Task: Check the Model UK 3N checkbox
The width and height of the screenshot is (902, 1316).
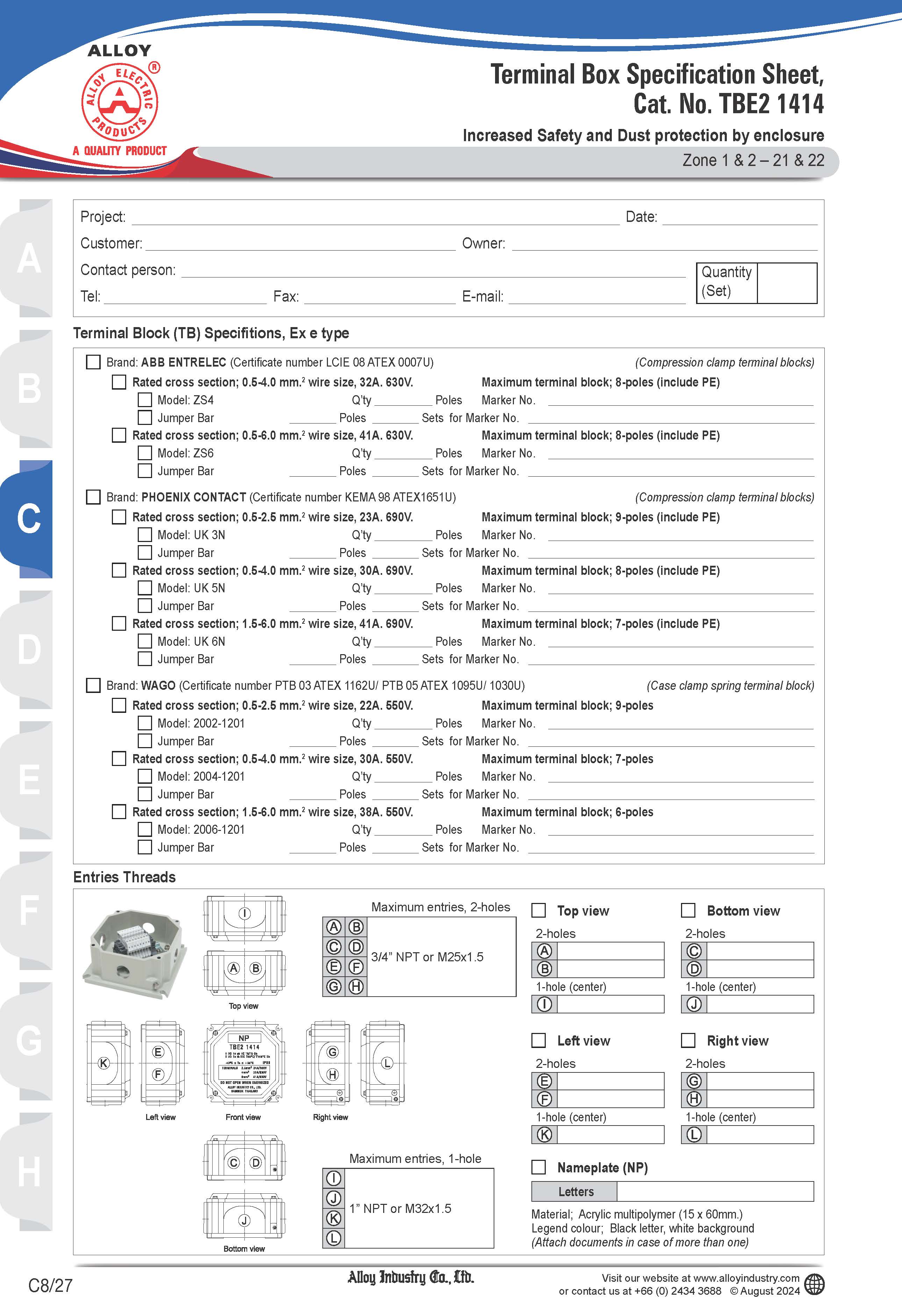Action: pos(145,535)
